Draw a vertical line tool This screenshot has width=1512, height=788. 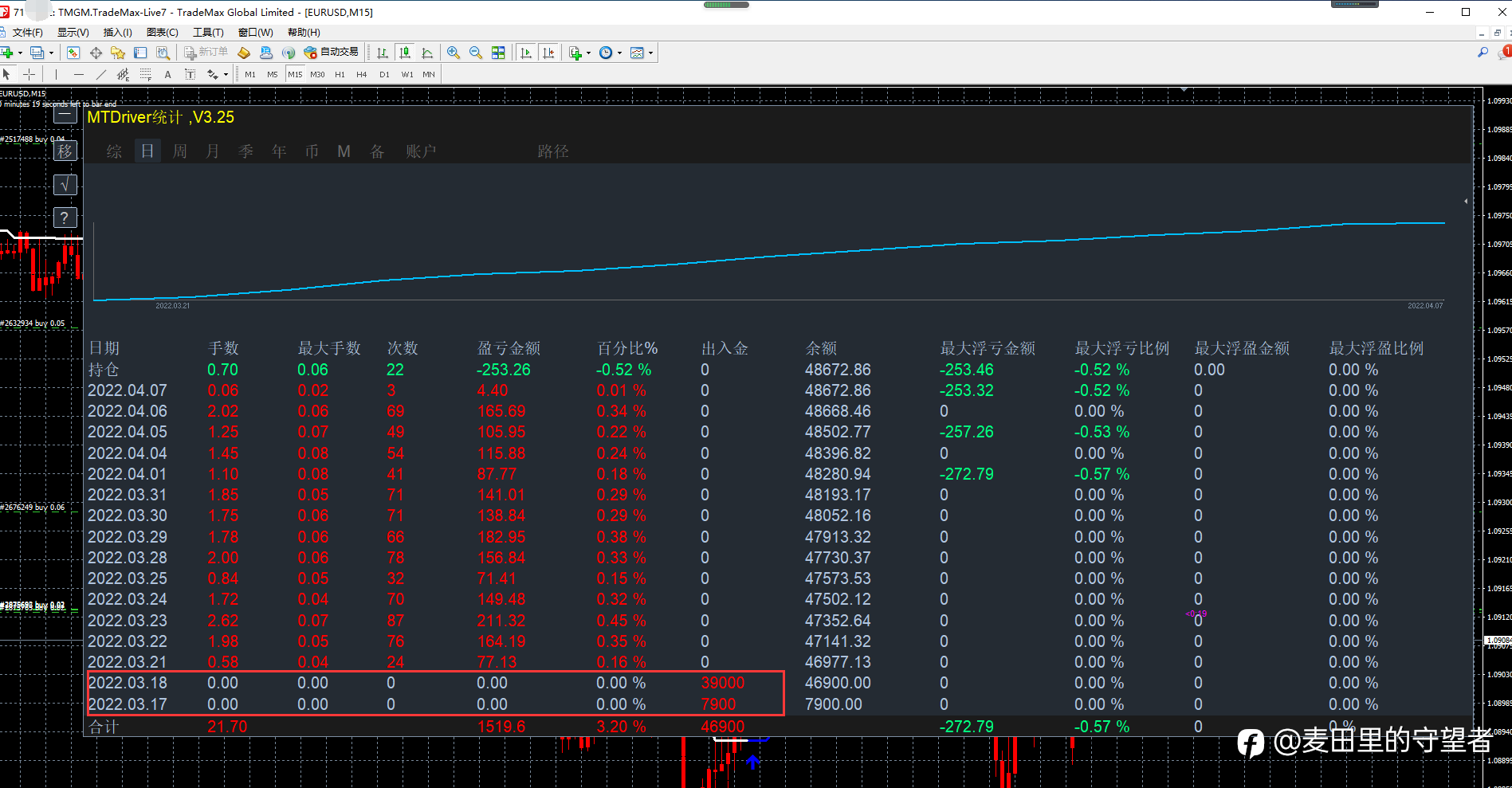tap(56, 74)
